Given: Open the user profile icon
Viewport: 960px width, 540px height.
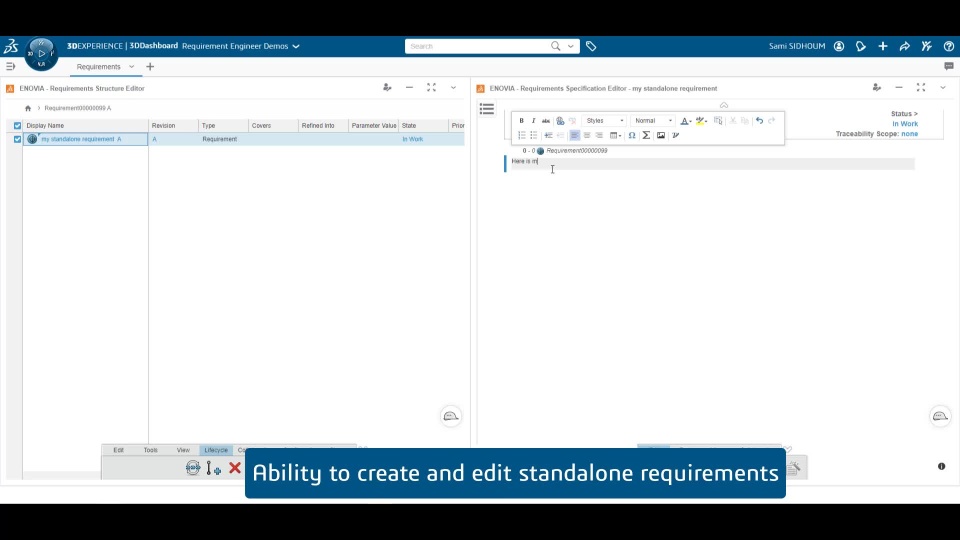Looking at the screenshot, I should click(x=839, y=46).
